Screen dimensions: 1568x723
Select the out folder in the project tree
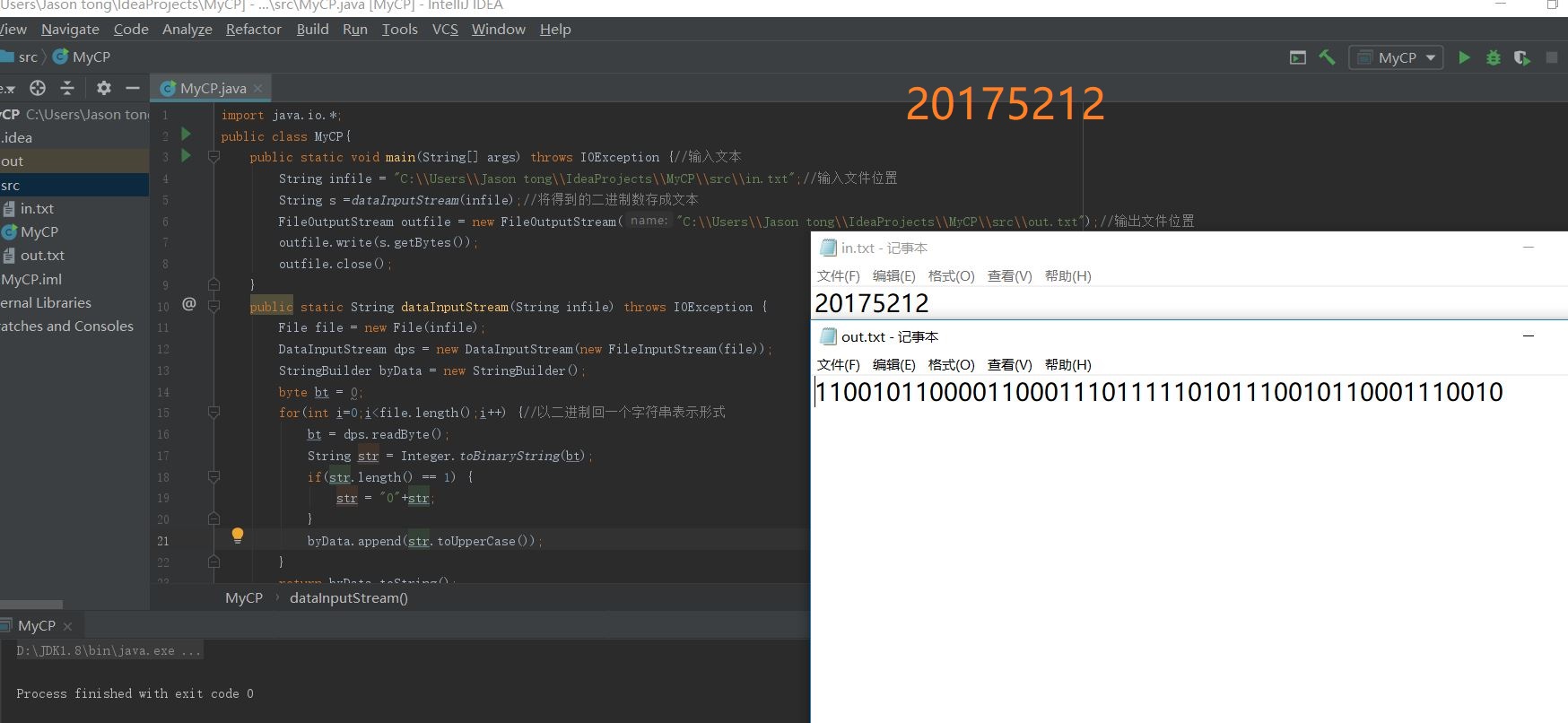(x=74, y=161)
